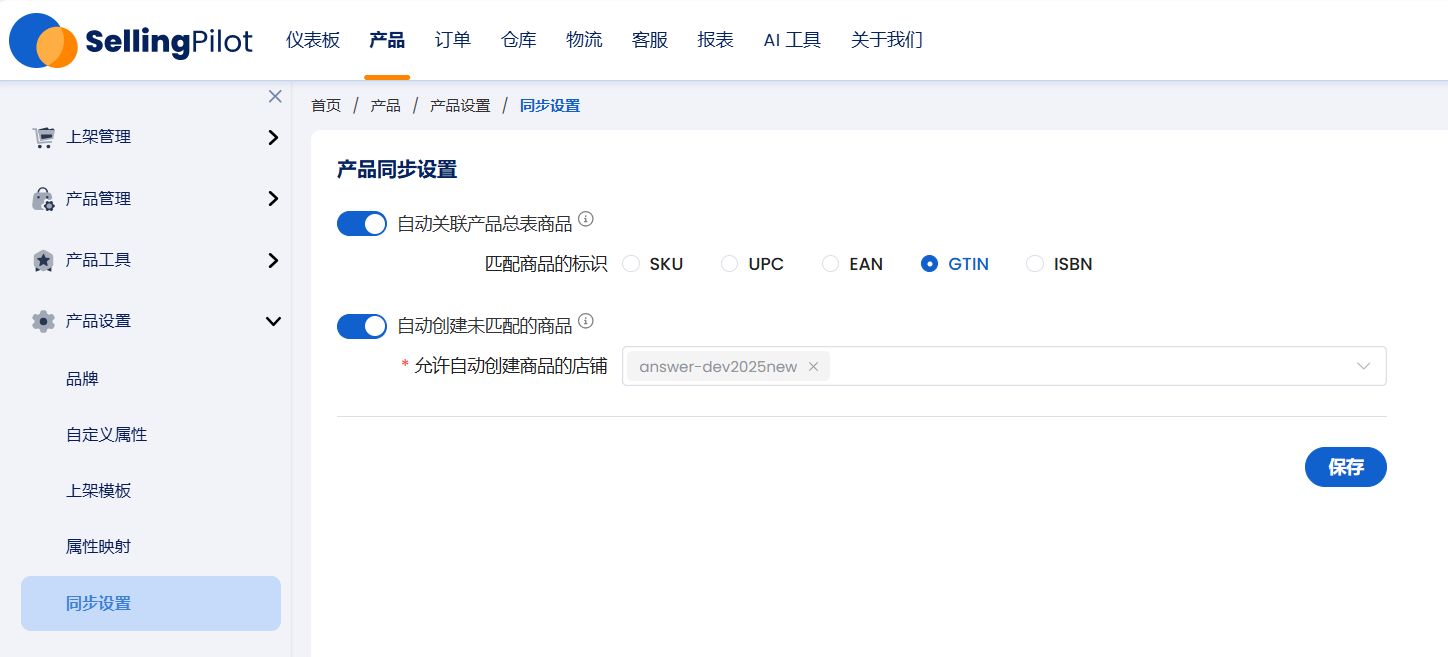The image size is (1448, 657).
Task: Choose the ISBN radio option
Action: 1035,264
